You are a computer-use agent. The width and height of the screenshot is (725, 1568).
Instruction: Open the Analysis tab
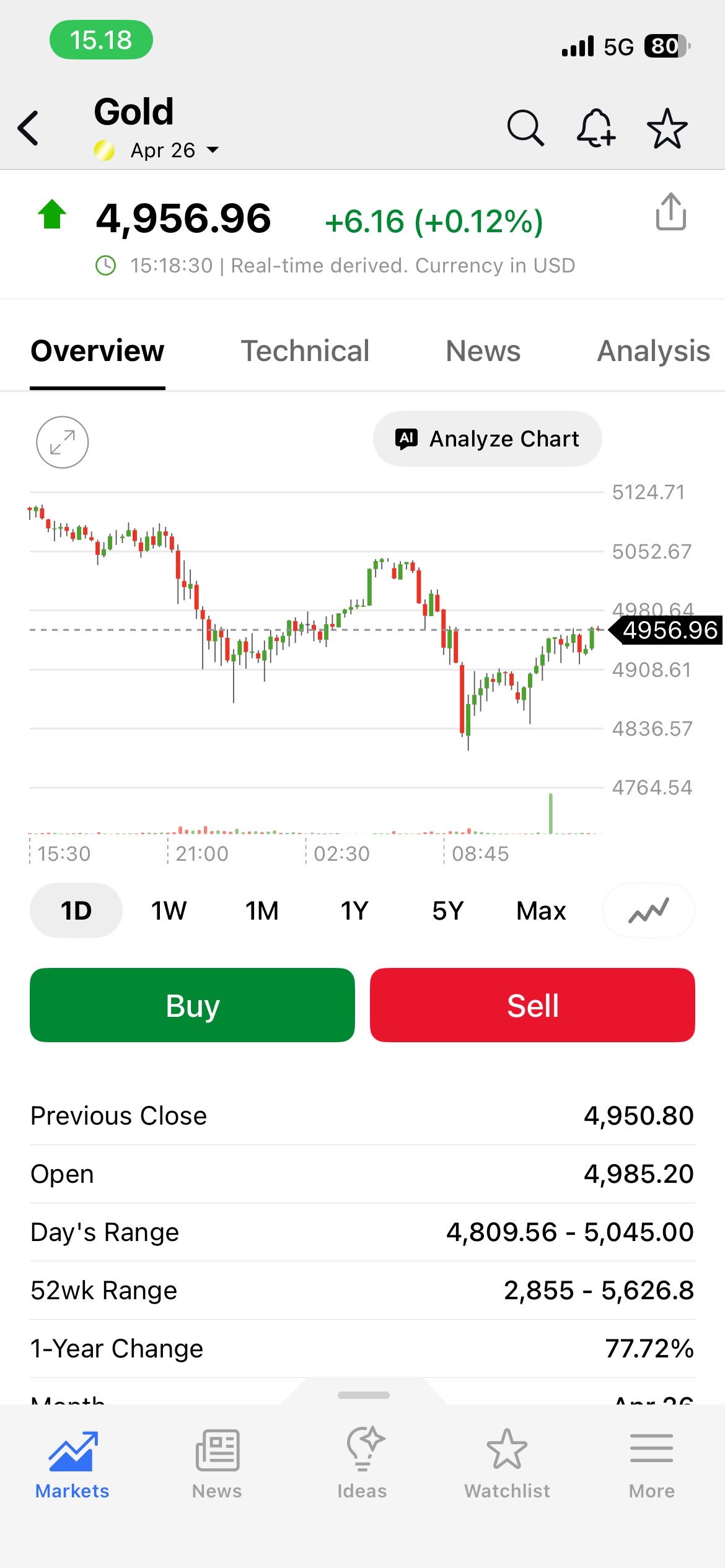tap(653, 351)
